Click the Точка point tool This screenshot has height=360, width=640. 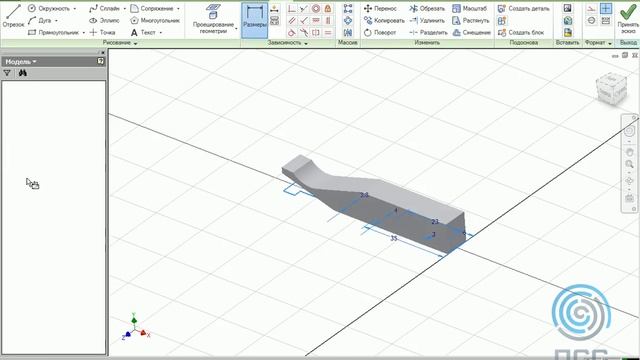coord(102,32)
